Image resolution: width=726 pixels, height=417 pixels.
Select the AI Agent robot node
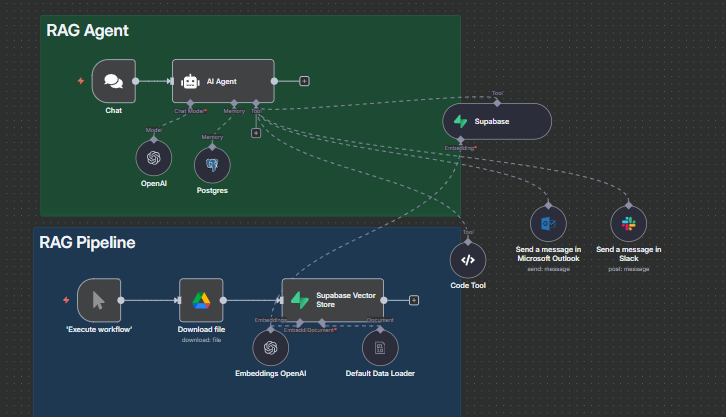coord(222,80)
